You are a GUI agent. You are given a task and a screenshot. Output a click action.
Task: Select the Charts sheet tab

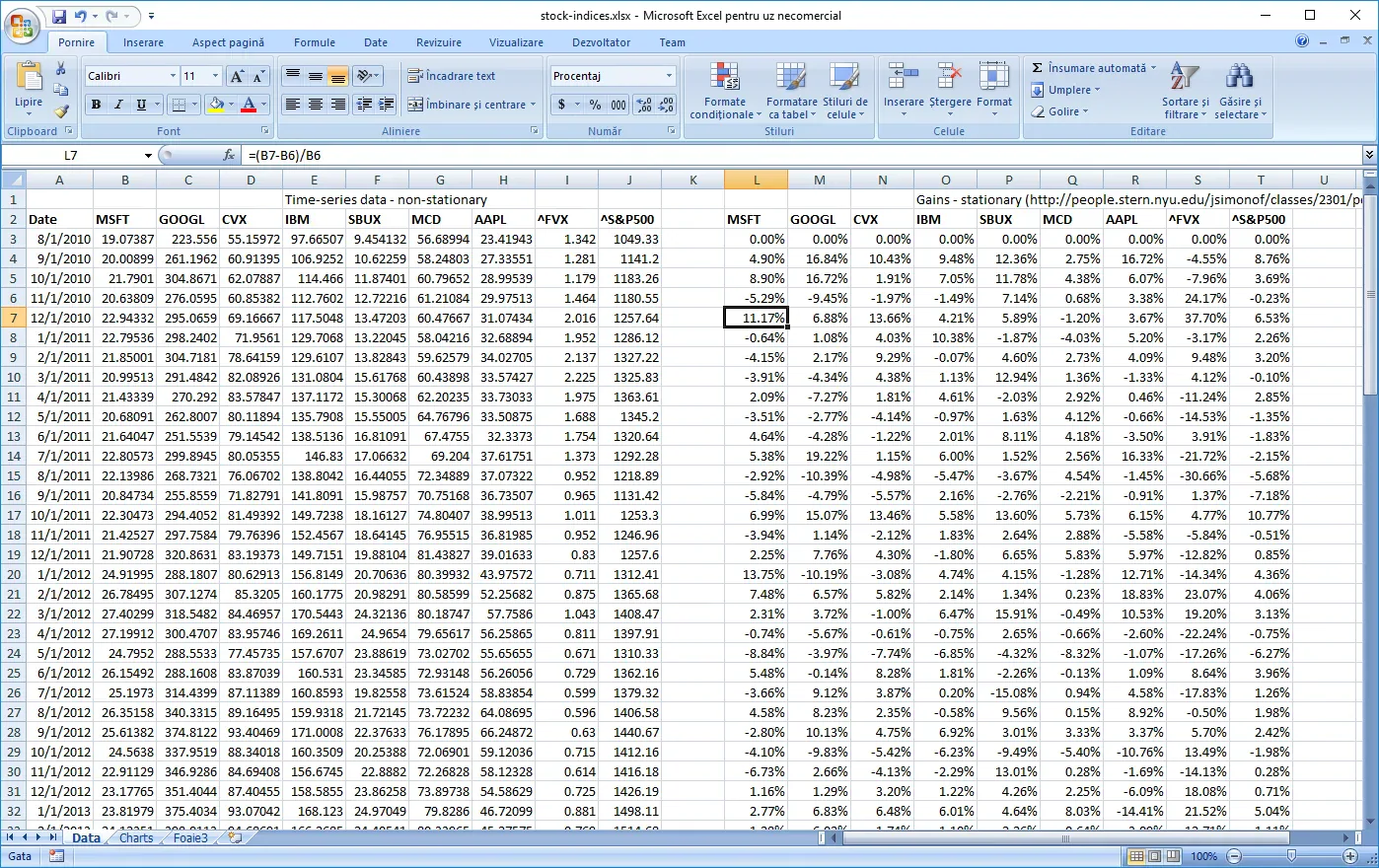click(136, 838)
